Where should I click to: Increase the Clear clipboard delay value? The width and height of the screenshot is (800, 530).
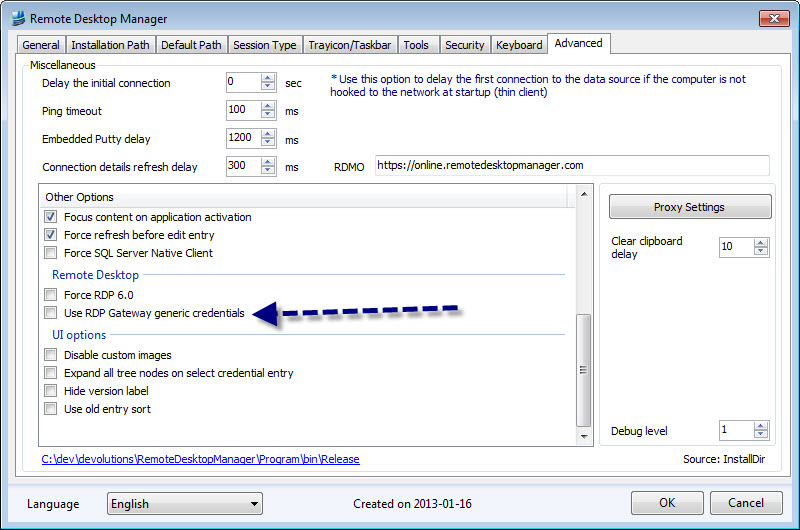[761, 243]
